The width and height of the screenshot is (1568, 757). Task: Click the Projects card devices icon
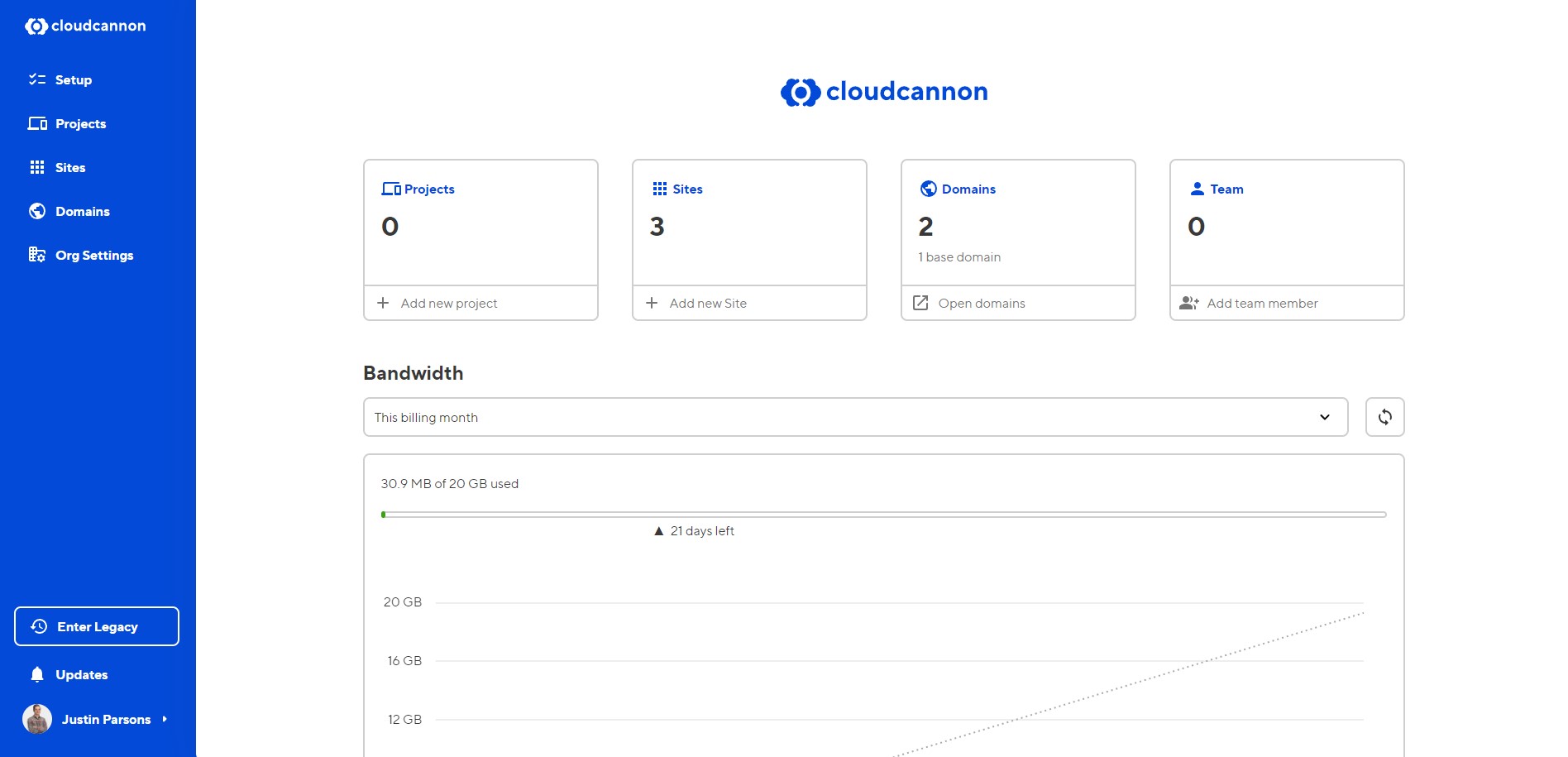tap(391, 189)
